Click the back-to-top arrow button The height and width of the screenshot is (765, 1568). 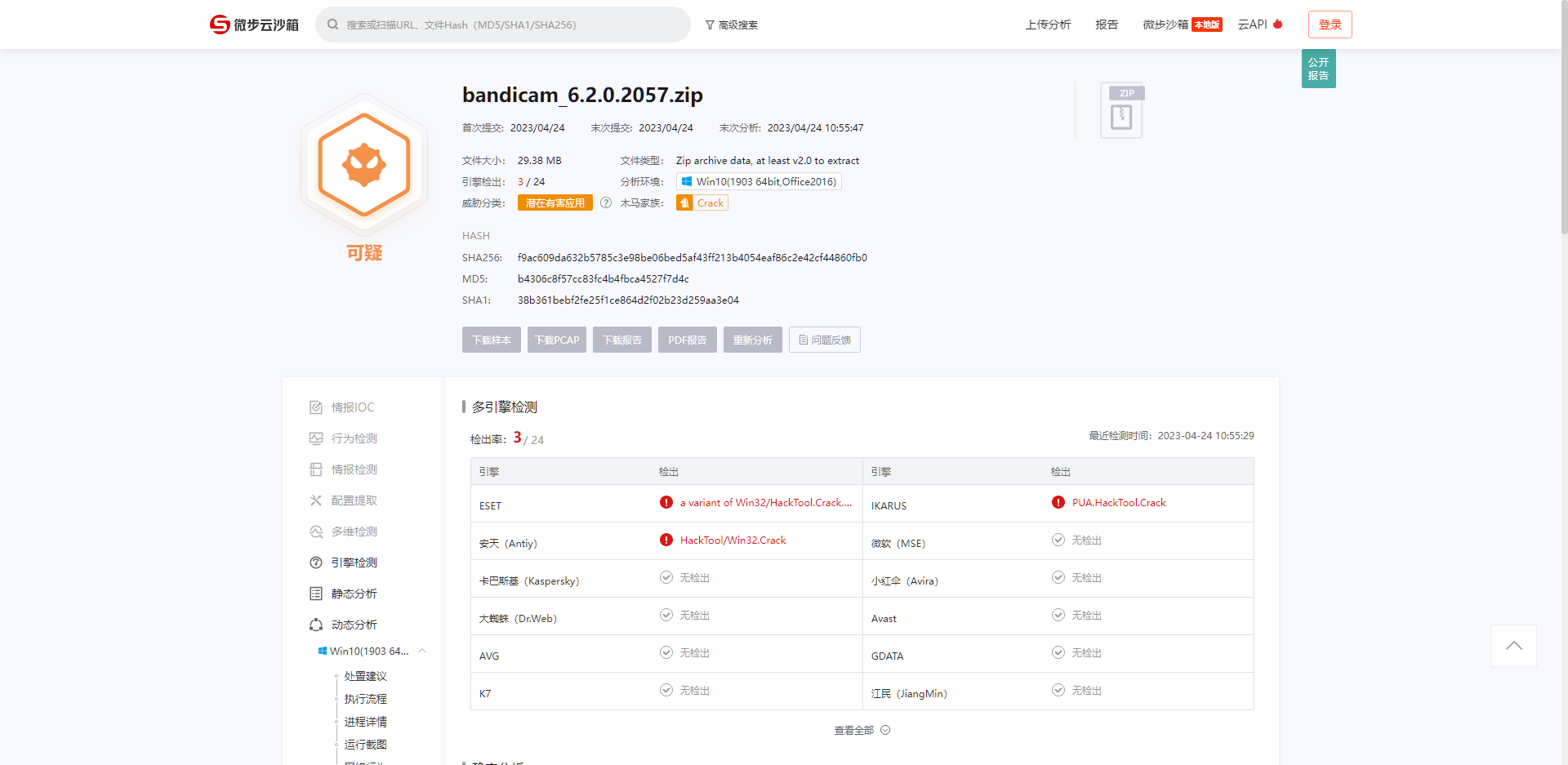[1514, 646]
